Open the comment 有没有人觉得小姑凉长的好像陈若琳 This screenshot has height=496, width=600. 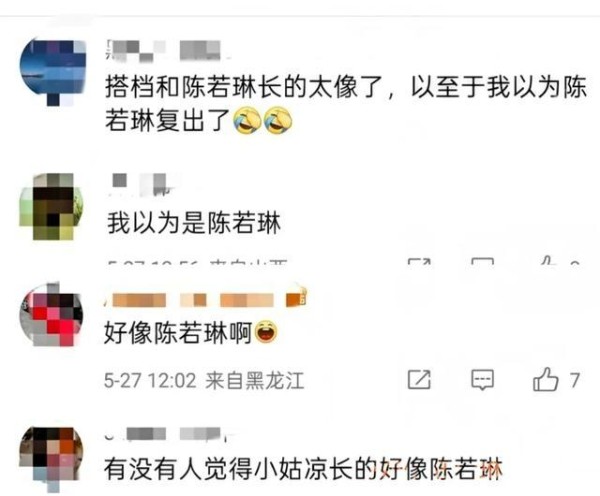pos(303,469)
